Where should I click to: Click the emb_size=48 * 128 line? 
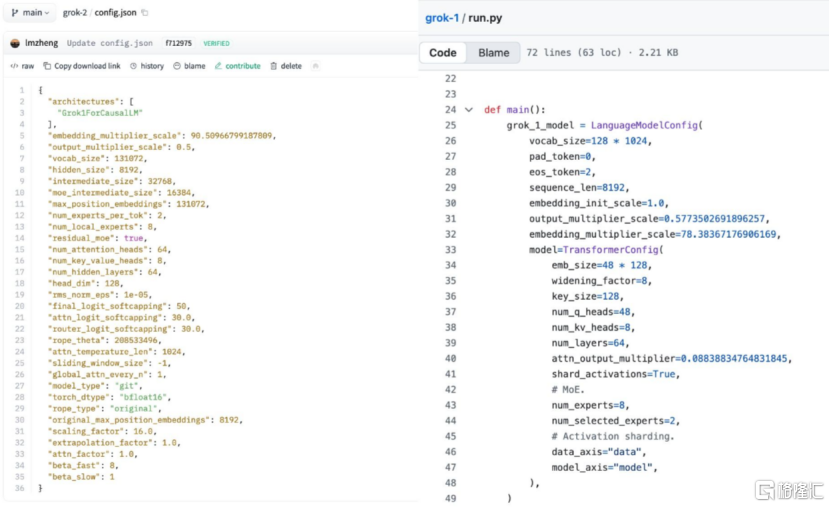click(601, 266)
